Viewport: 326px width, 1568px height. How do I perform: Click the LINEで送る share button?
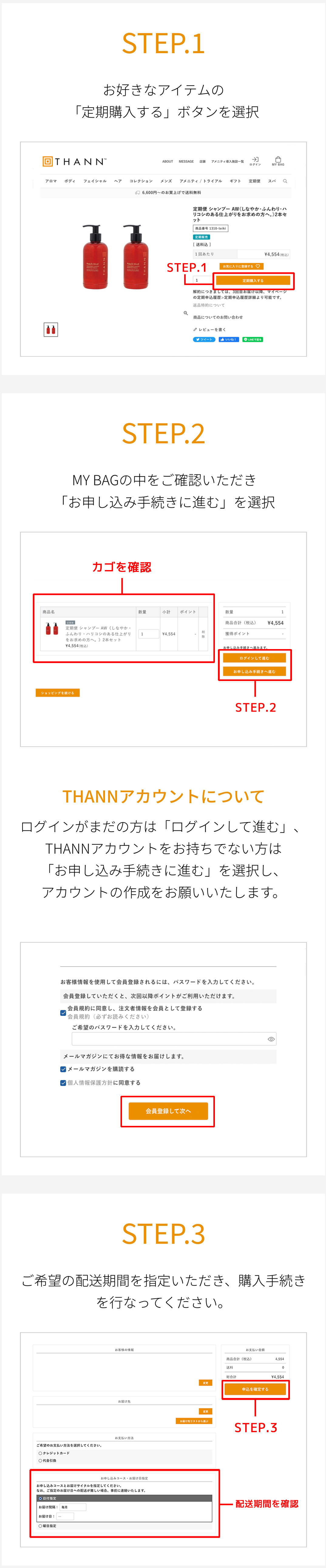(x=253, y=340)
